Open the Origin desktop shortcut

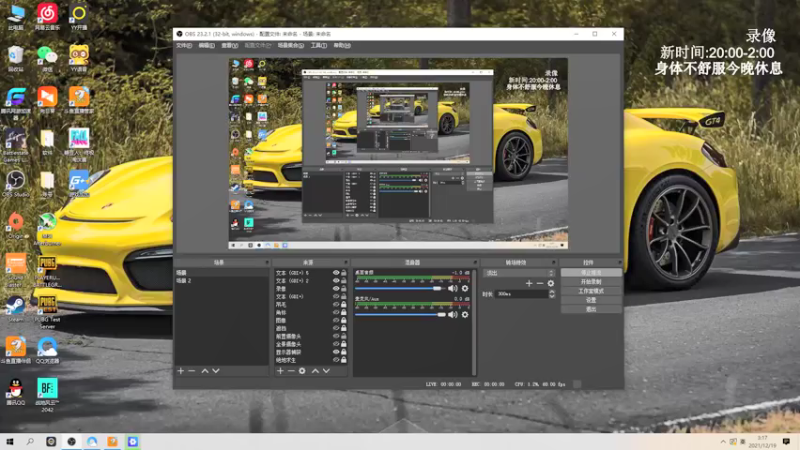coord(15,226)
